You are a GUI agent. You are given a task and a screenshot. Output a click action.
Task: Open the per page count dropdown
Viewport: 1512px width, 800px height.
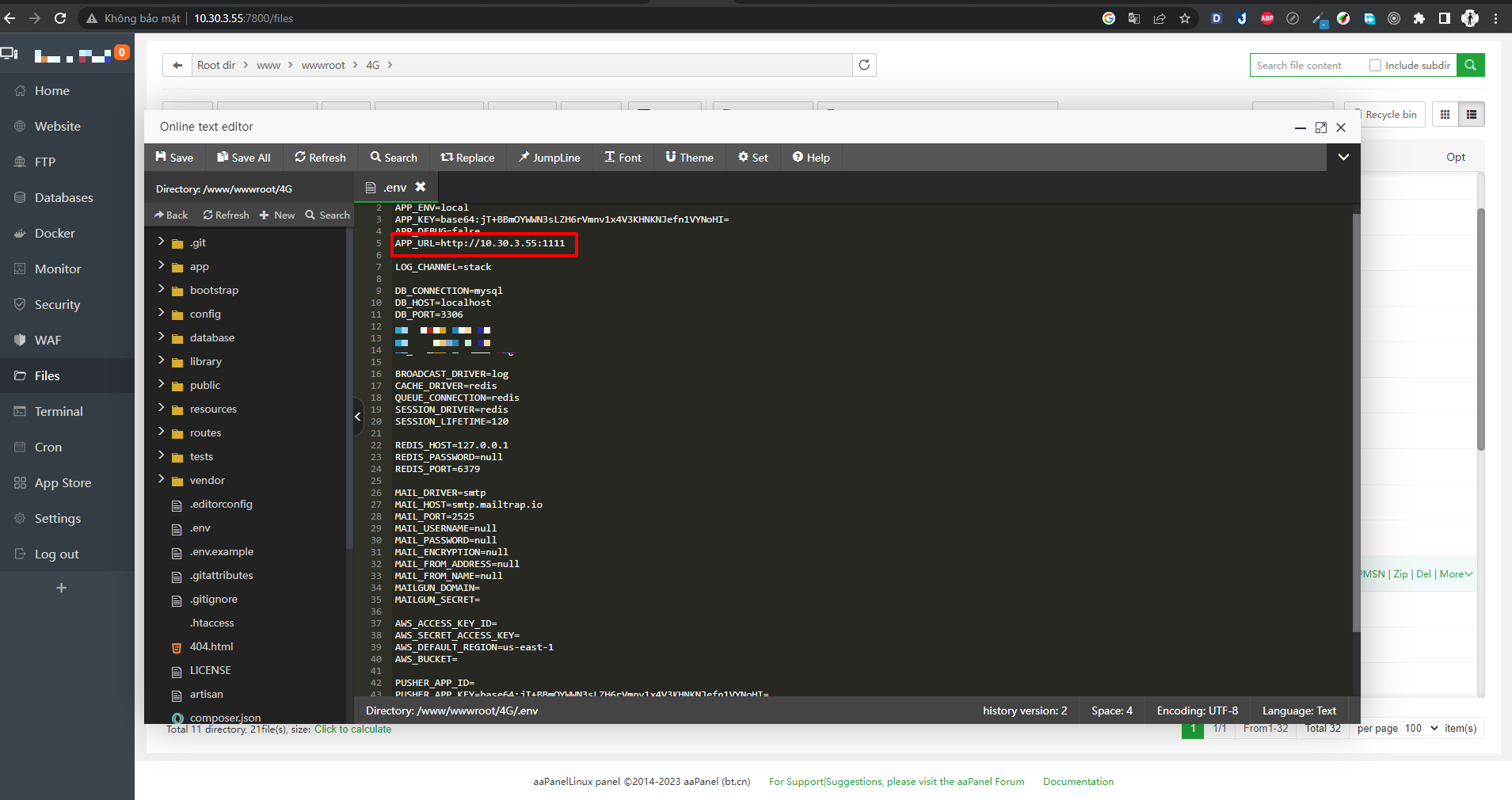point(1421,728)
